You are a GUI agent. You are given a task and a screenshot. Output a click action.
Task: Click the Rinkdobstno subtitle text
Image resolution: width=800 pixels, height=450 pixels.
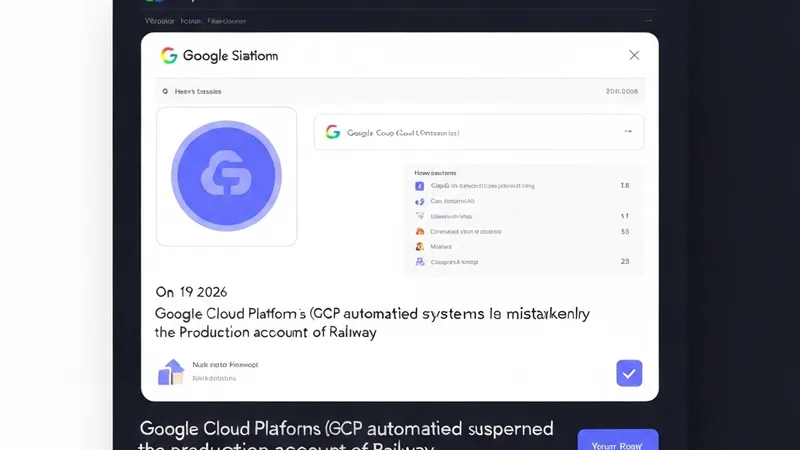click(214, 378)
